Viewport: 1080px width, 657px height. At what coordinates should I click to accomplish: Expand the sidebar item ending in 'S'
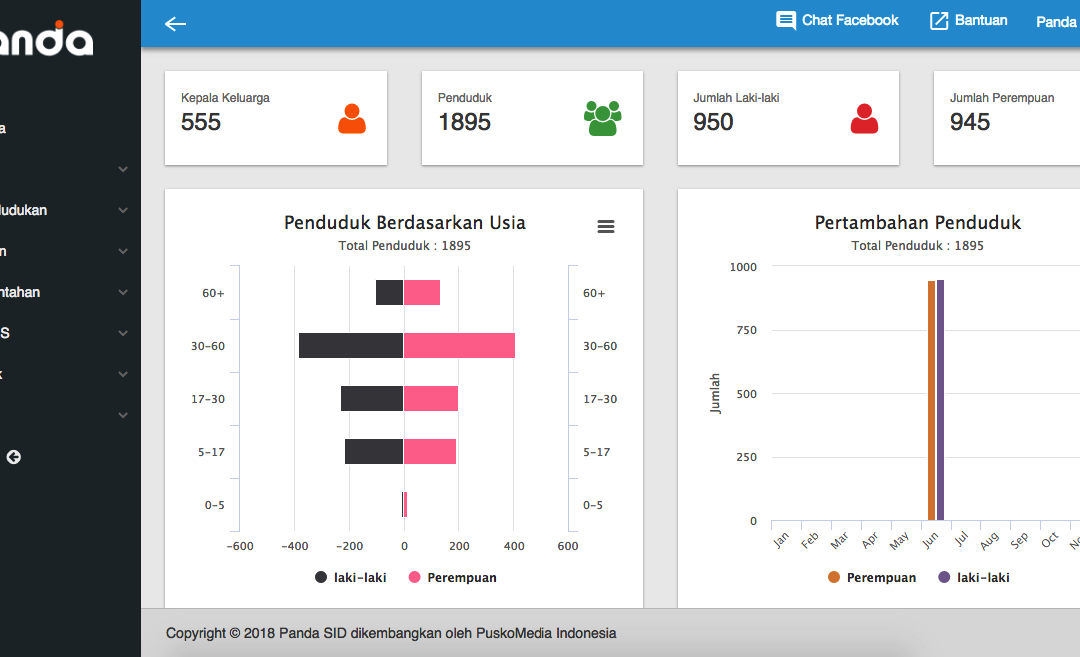(x=123, y=333)
